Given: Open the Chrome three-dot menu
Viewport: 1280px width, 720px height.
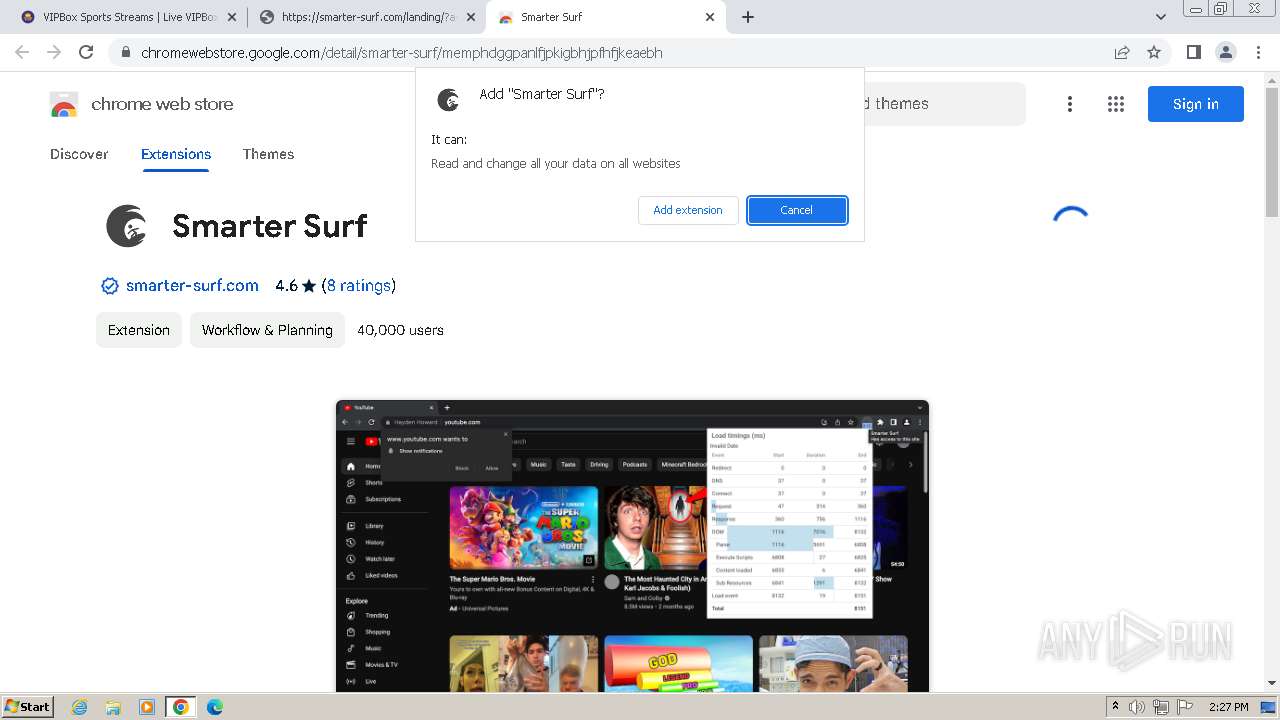Looking at the screenshot, I should 1259,53.
